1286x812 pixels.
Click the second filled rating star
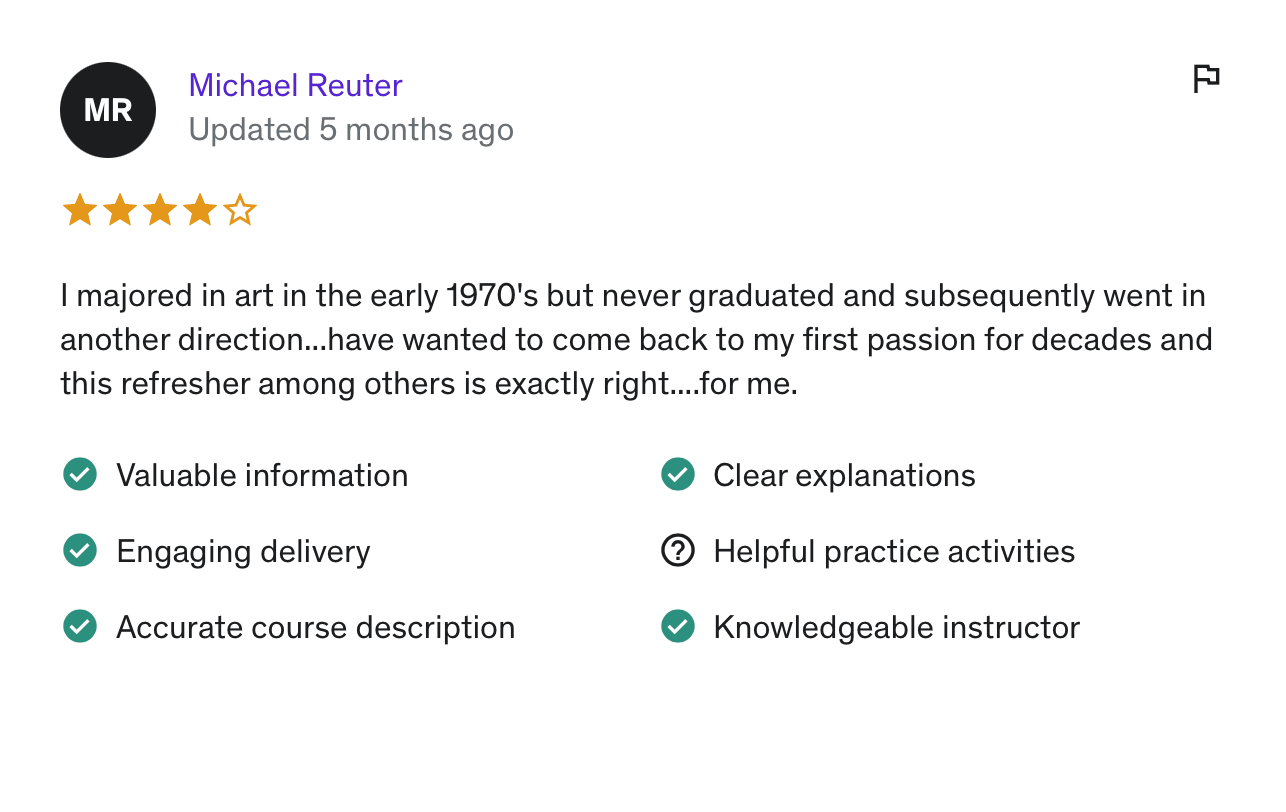(x=119, y=211)
